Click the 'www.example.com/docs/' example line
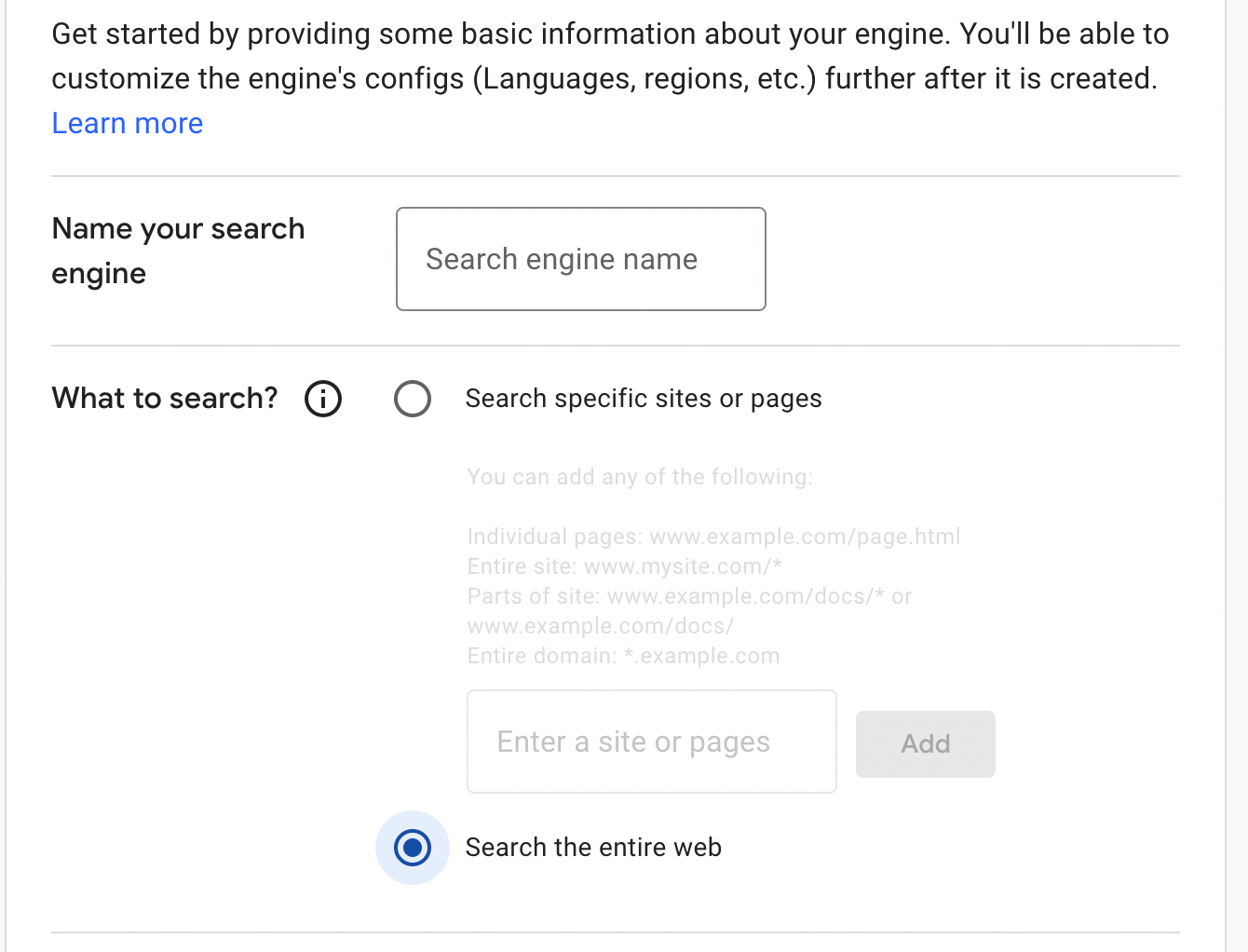This screenshot has width=1248, height=952. (600, 626)
